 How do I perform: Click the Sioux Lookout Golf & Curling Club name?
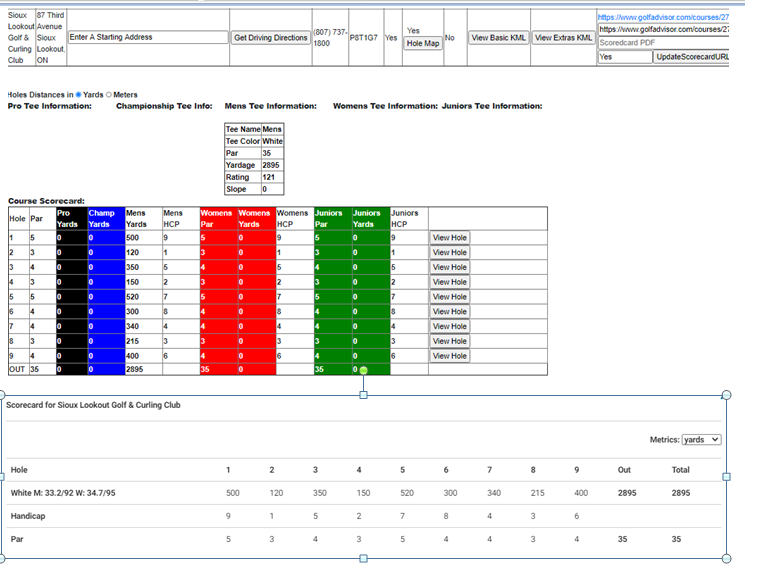21,38
